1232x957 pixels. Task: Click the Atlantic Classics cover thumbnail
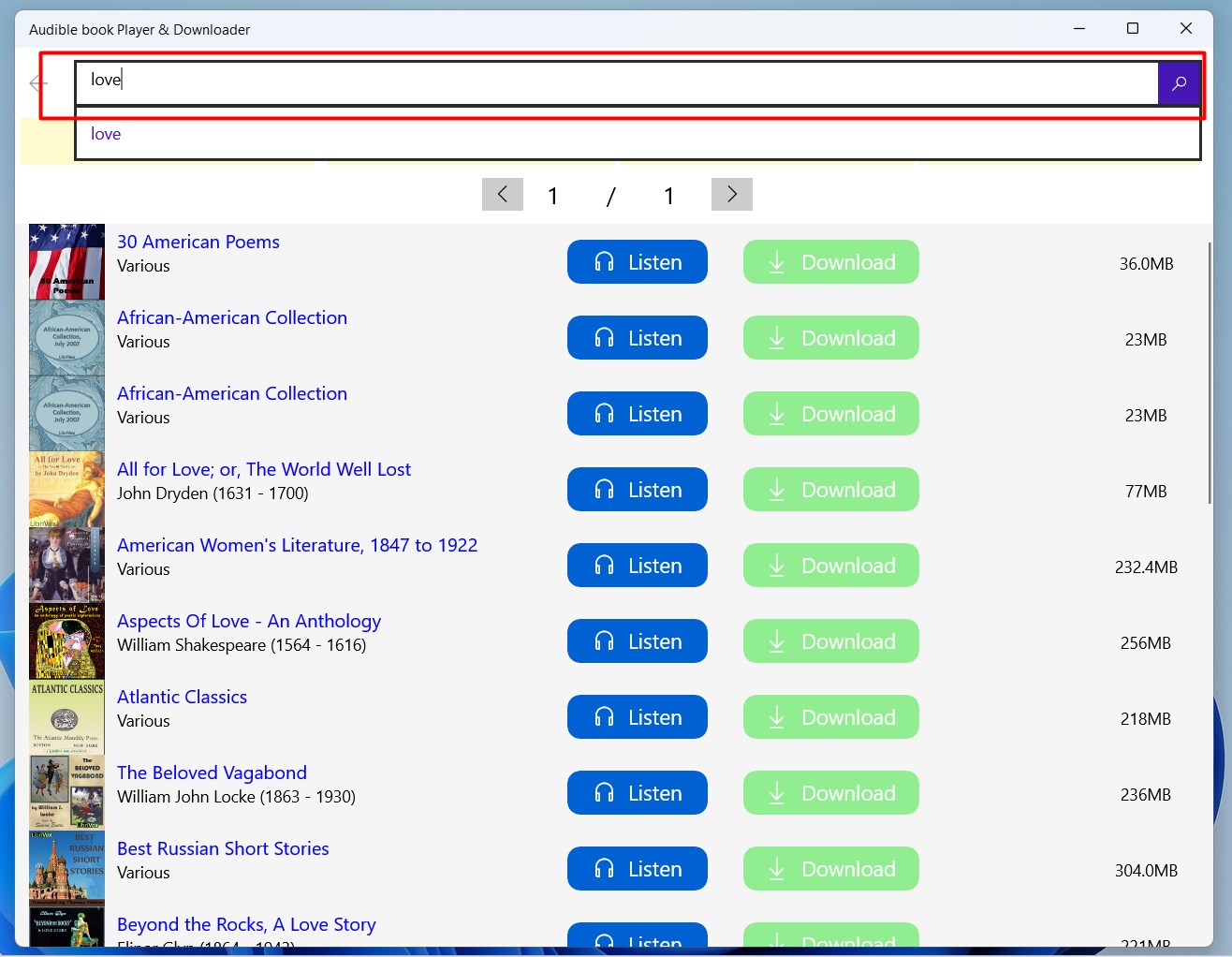coord(66,716)
